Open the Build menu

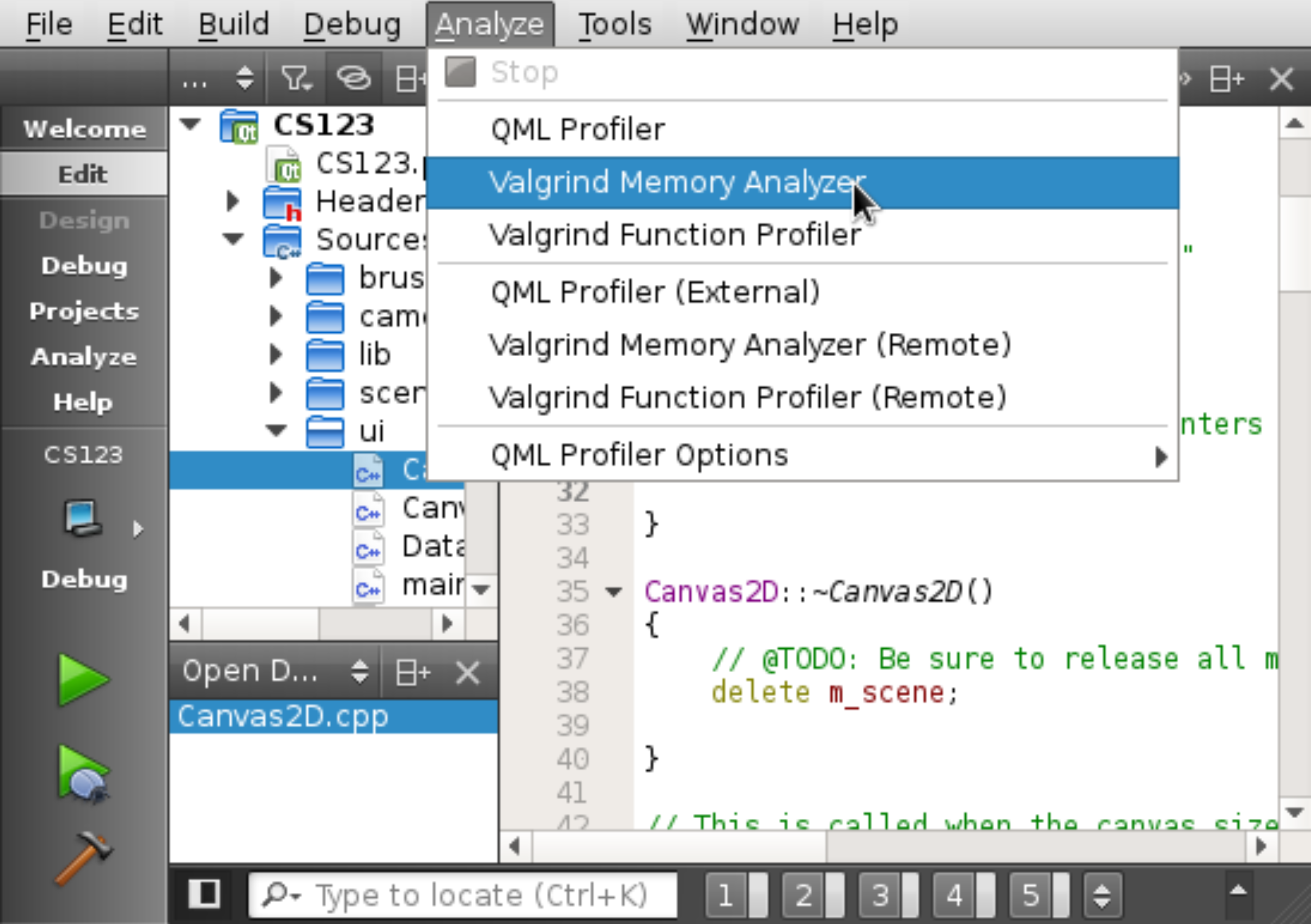pyautogui.click(x=233, y=25)
